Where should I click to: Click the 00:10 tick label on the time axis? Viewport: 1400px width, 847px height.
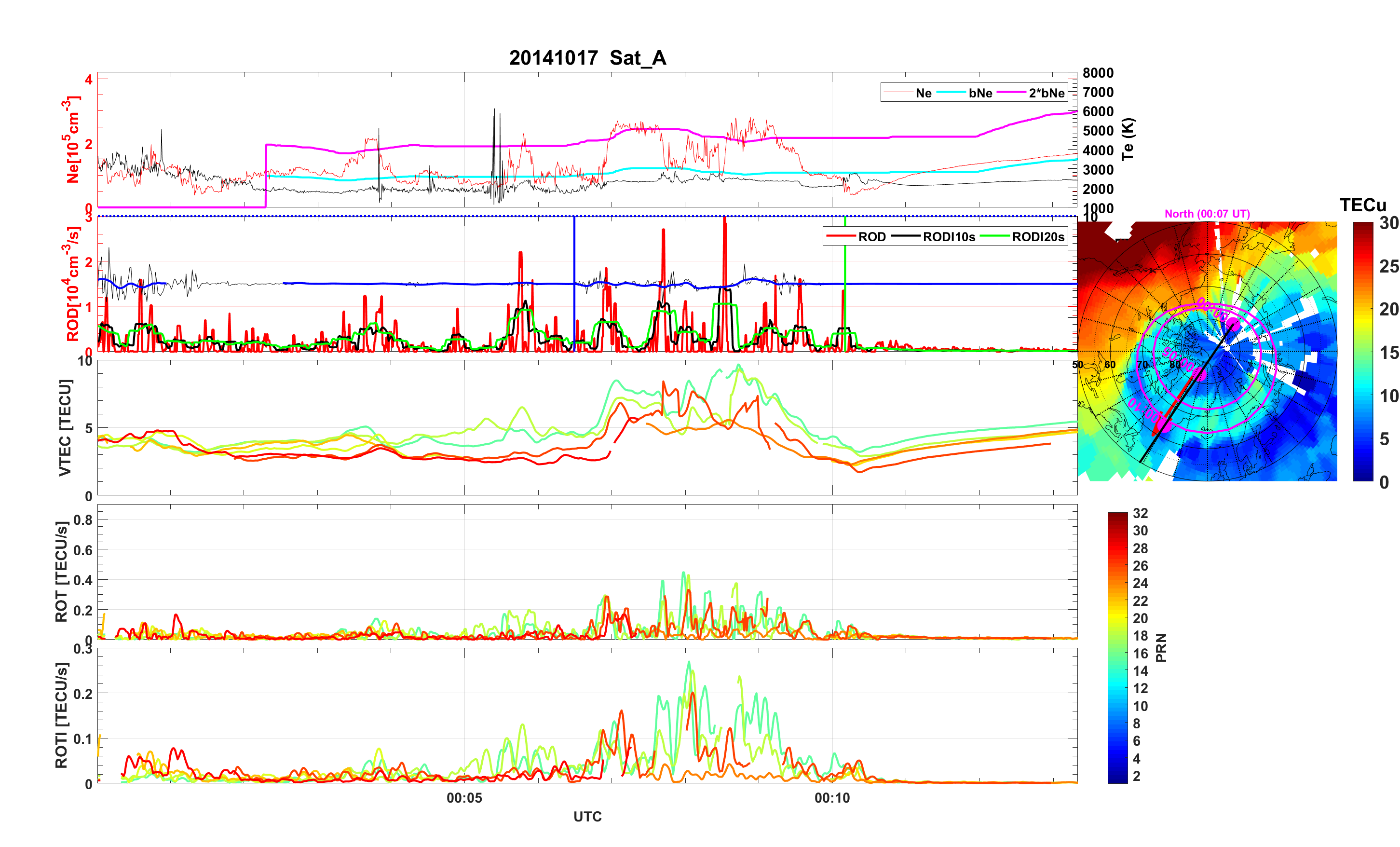coord(832,797)
